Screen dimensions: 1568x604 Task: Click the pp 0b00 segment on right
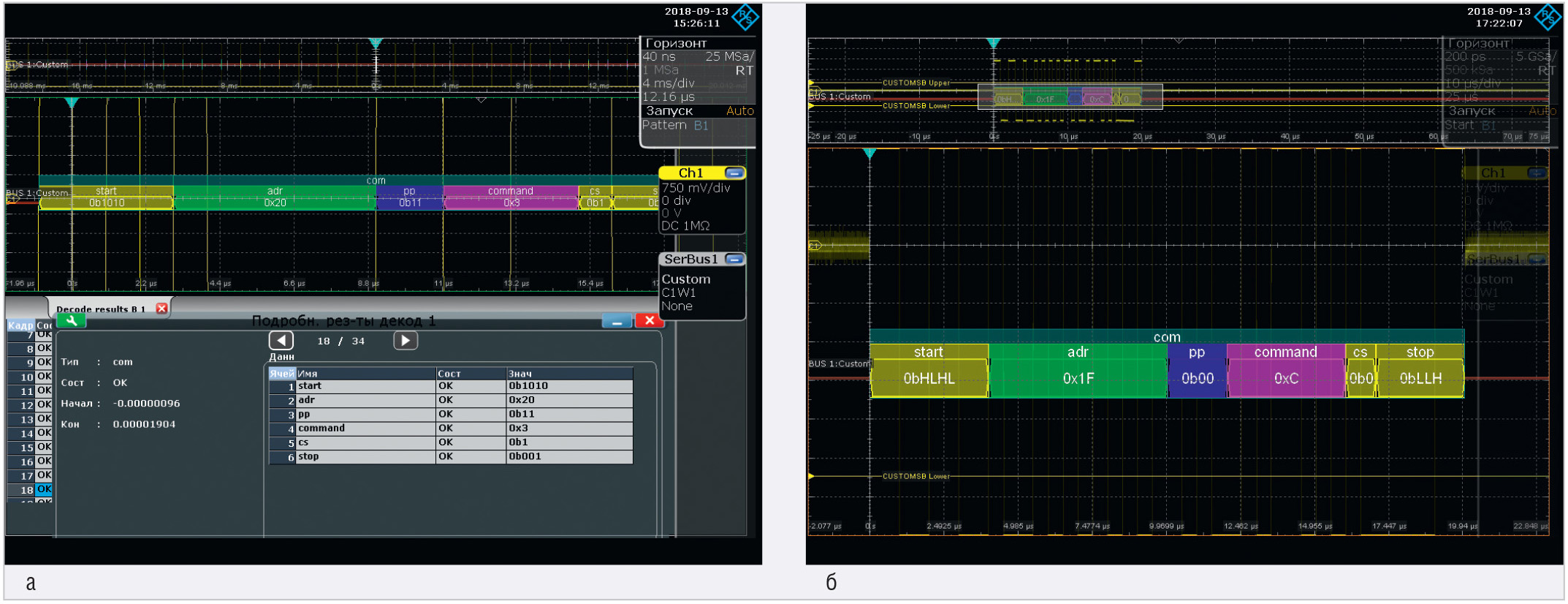(1197, 371)
